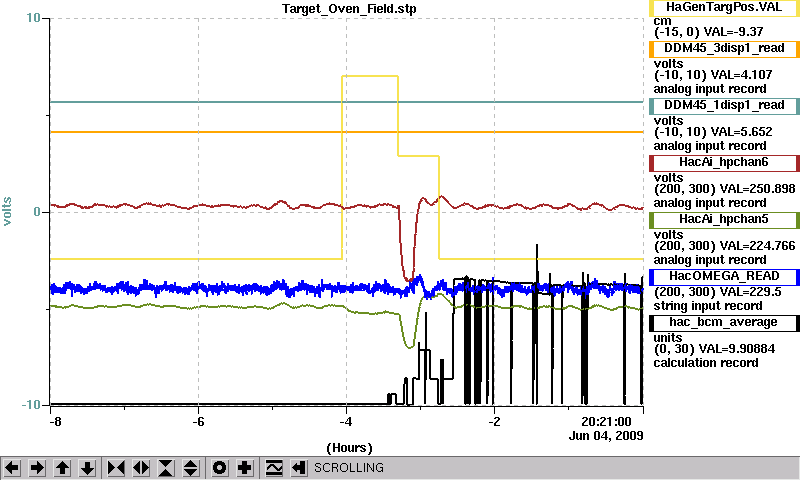The image size is (800, 480).
Task: Click the waveform auto-scale icon
Action: (274, 468)
